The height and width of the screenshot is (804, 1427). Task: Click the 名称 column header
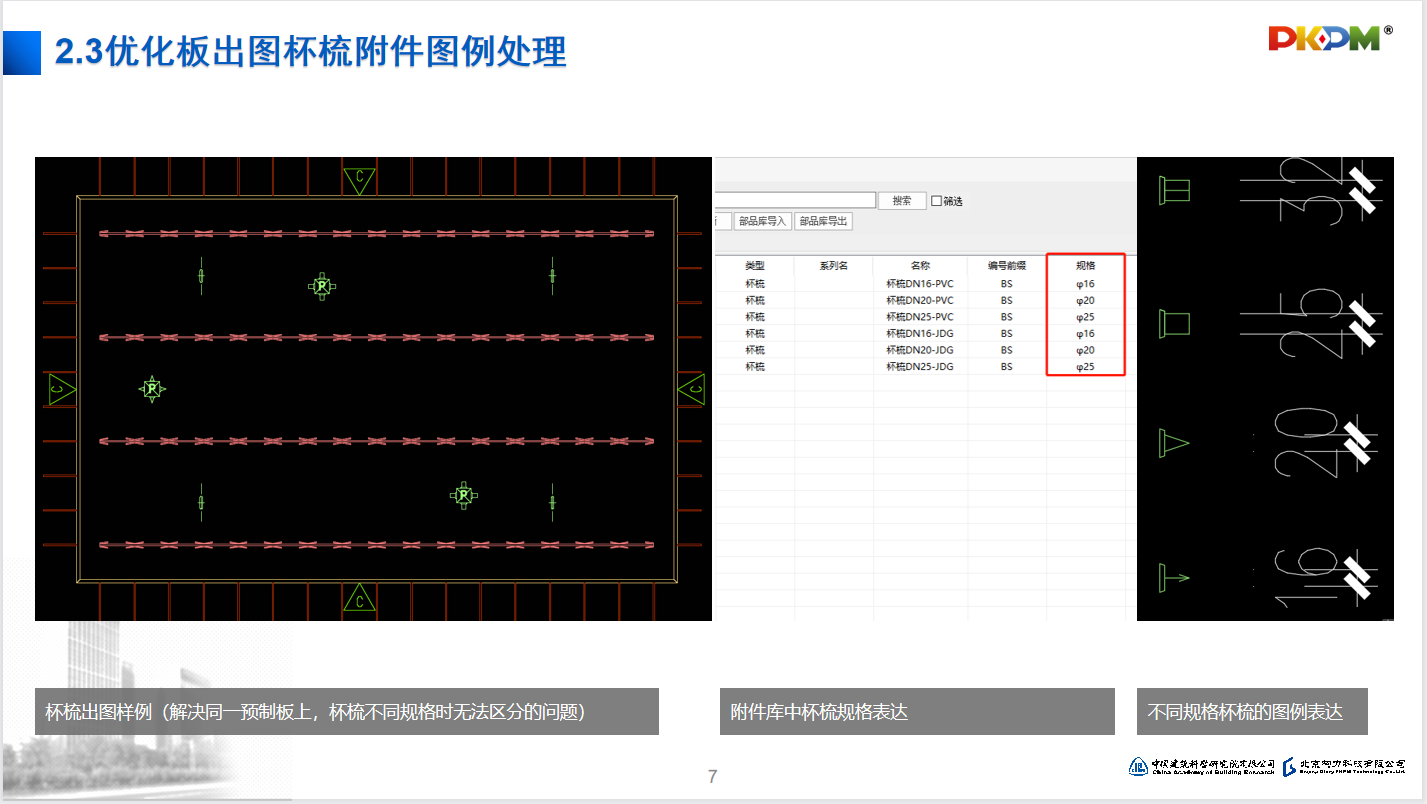[920, 266]
